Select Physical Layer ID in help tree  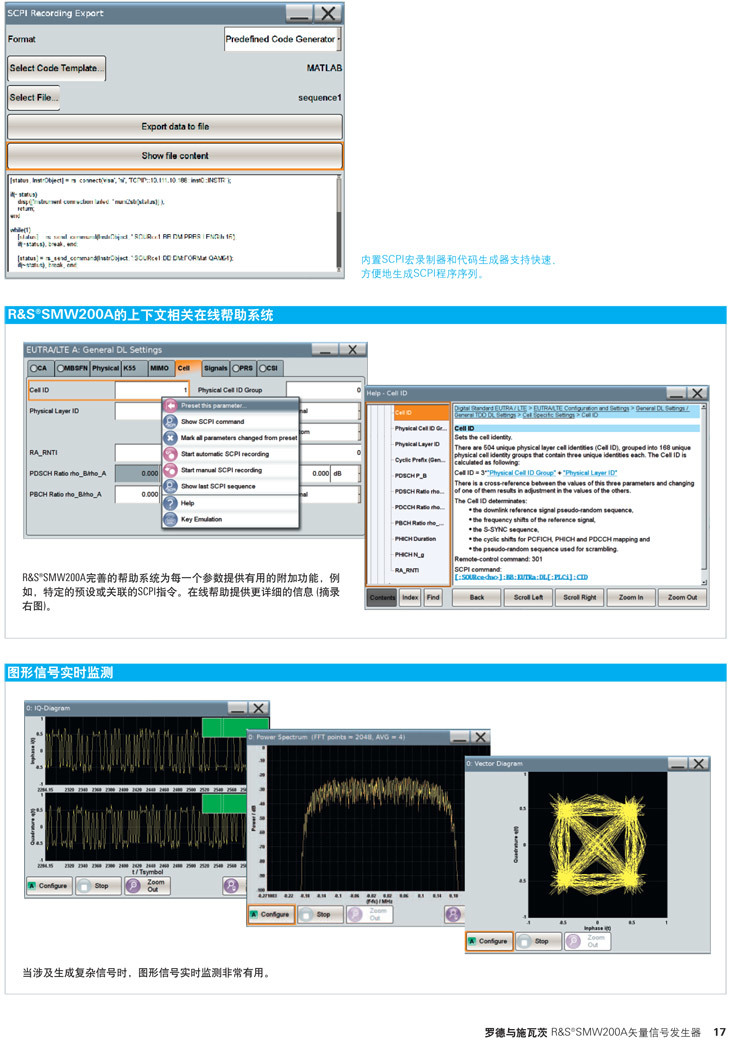pyautogui.click(x=417, y=444)
